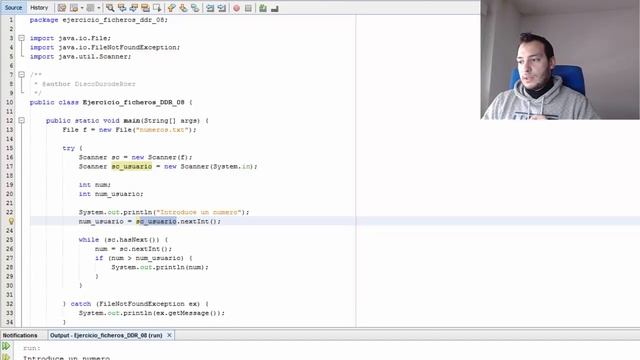Open the Forward icon dropdown arrow
This screenshot has width=640, height=360.
98,8
